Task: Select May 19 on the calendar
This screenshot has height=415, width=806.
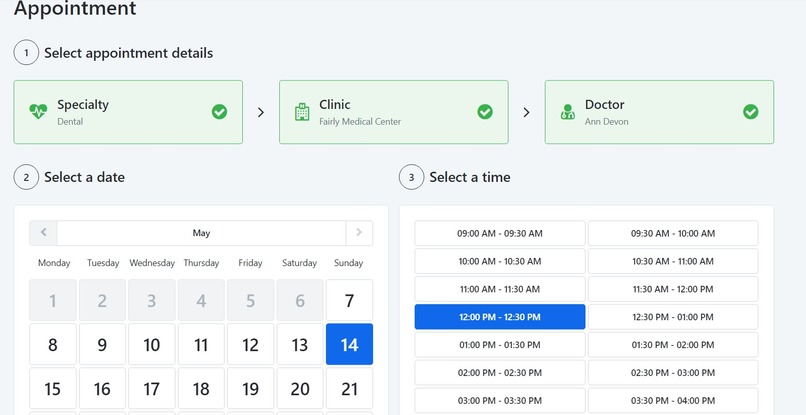Action: (x=250, y=388)
